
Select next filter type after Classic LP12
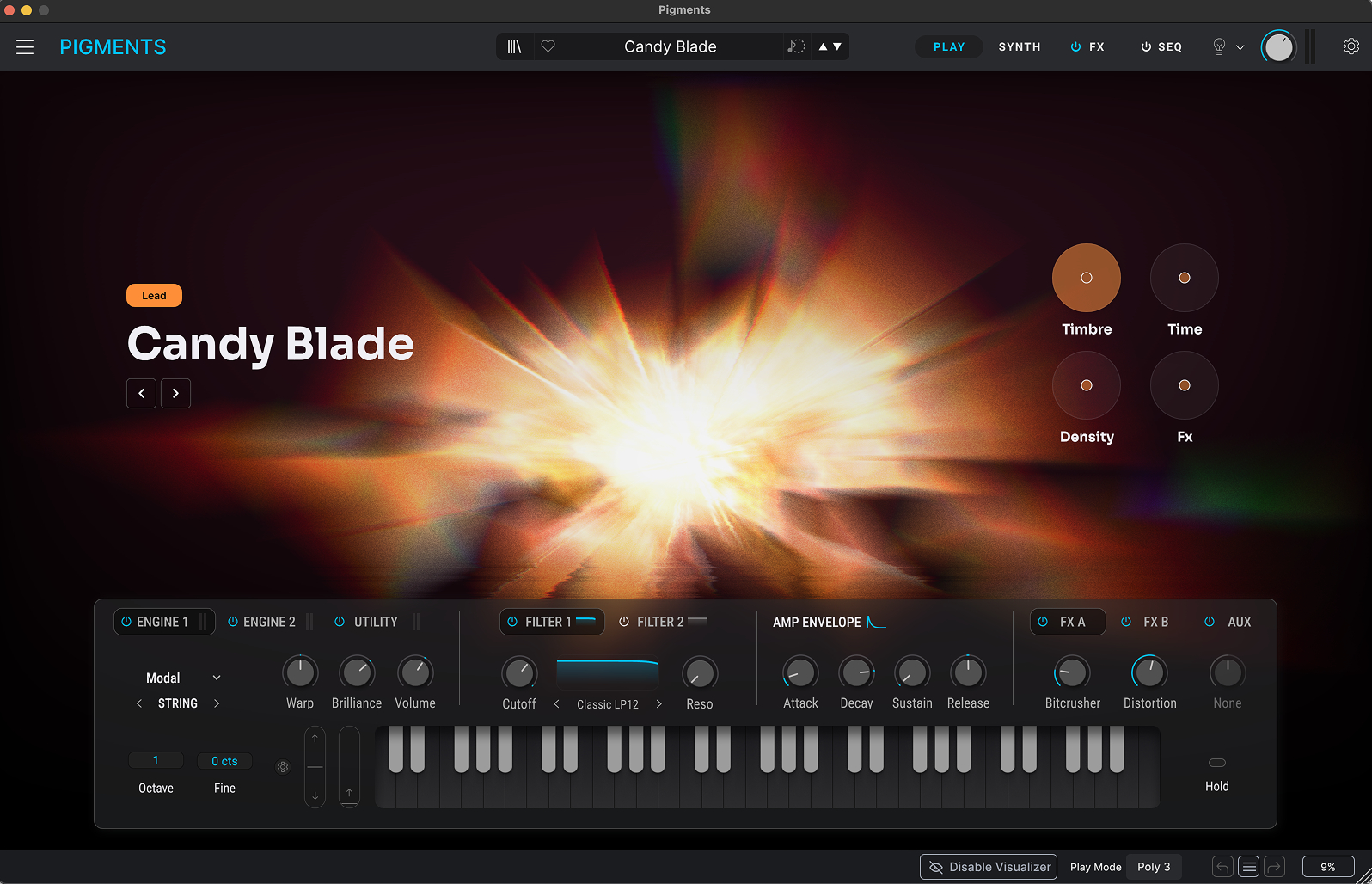coord(659,704)
